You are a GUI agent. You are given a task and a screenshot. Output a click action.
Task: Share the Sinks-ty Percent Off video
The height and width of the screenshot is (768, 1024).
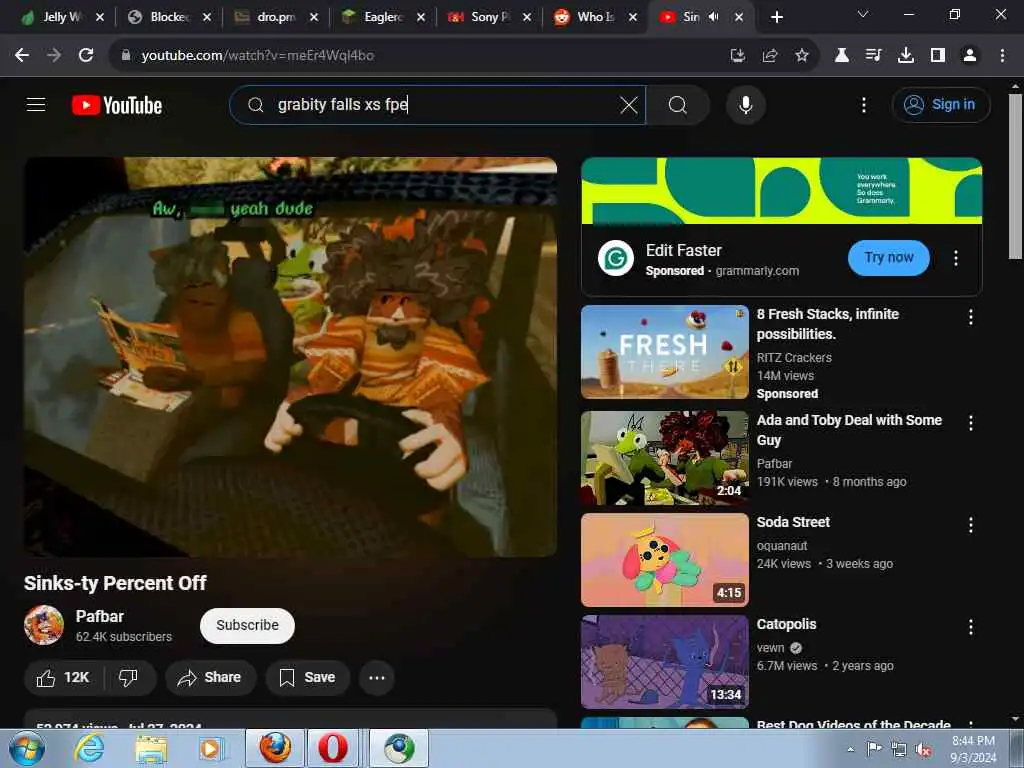[210, 678]
